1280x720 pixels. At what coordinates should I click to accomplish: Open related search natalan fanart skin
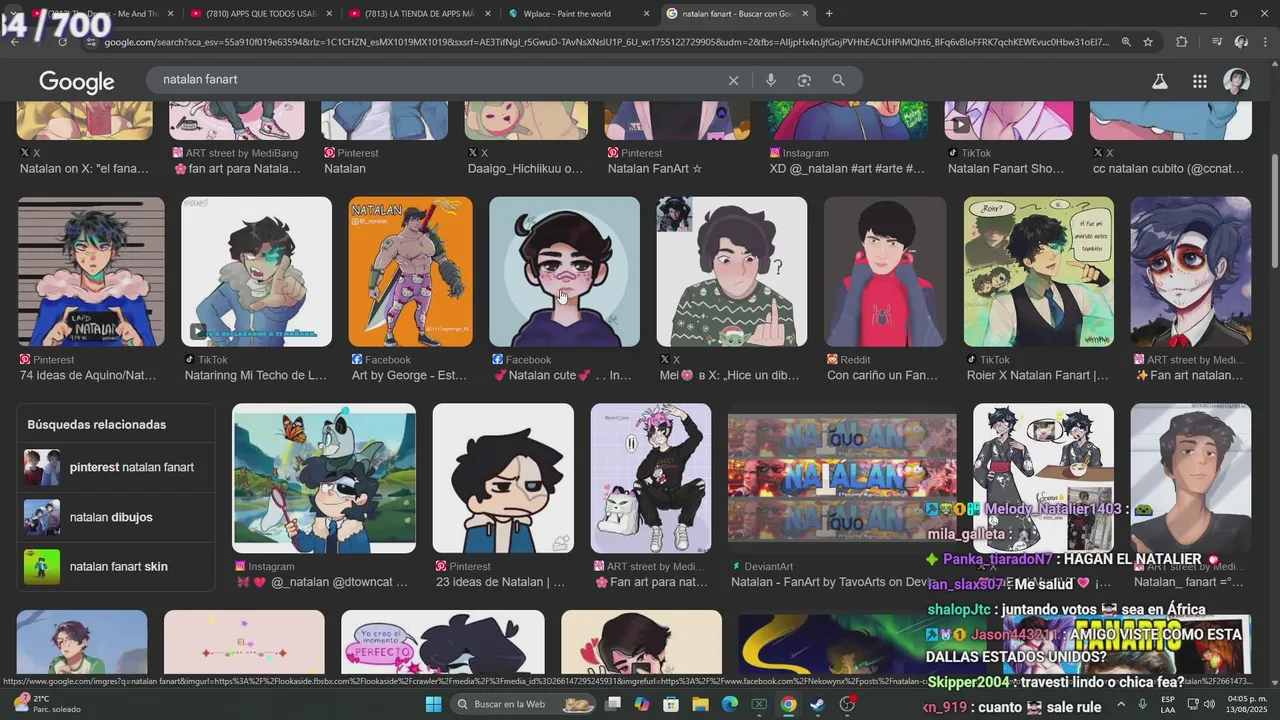pyautogui.click(x=116, y=566)
